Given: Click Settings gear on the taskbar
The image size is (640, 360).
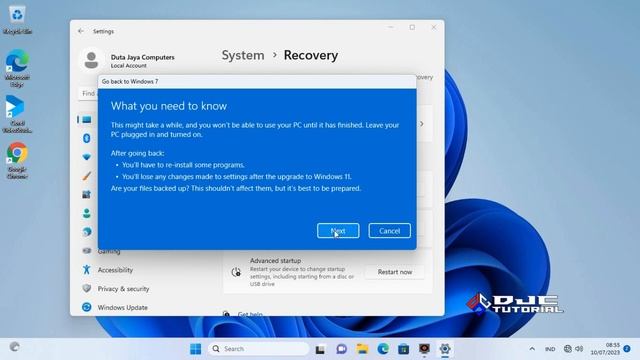Looking at the screenshot, I should tap(445, 349).
